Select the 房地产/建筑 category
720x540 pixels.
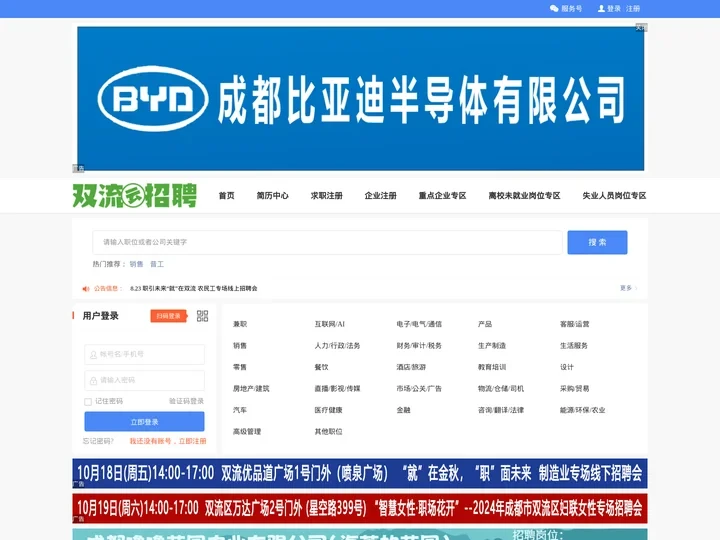pos(251,388)
